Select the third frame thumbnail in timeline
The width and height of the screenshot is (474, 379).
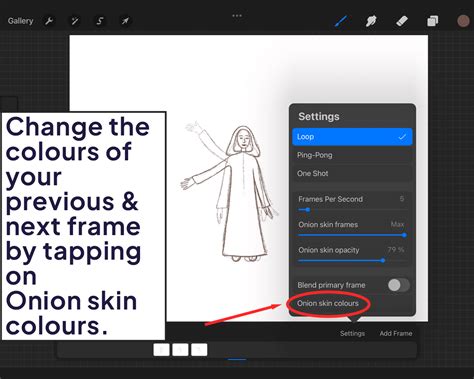point(199,350)
